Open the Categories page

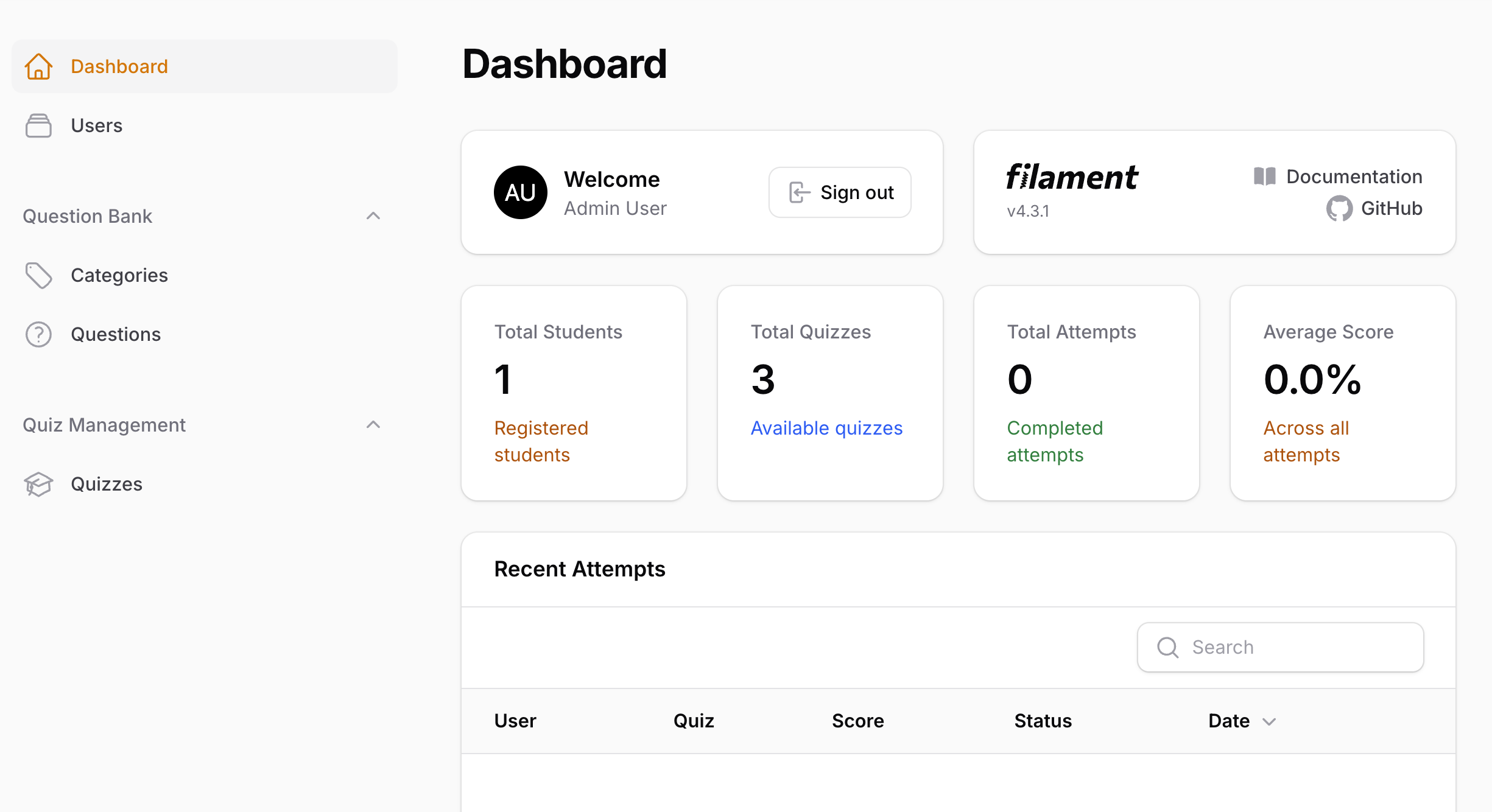119,275
